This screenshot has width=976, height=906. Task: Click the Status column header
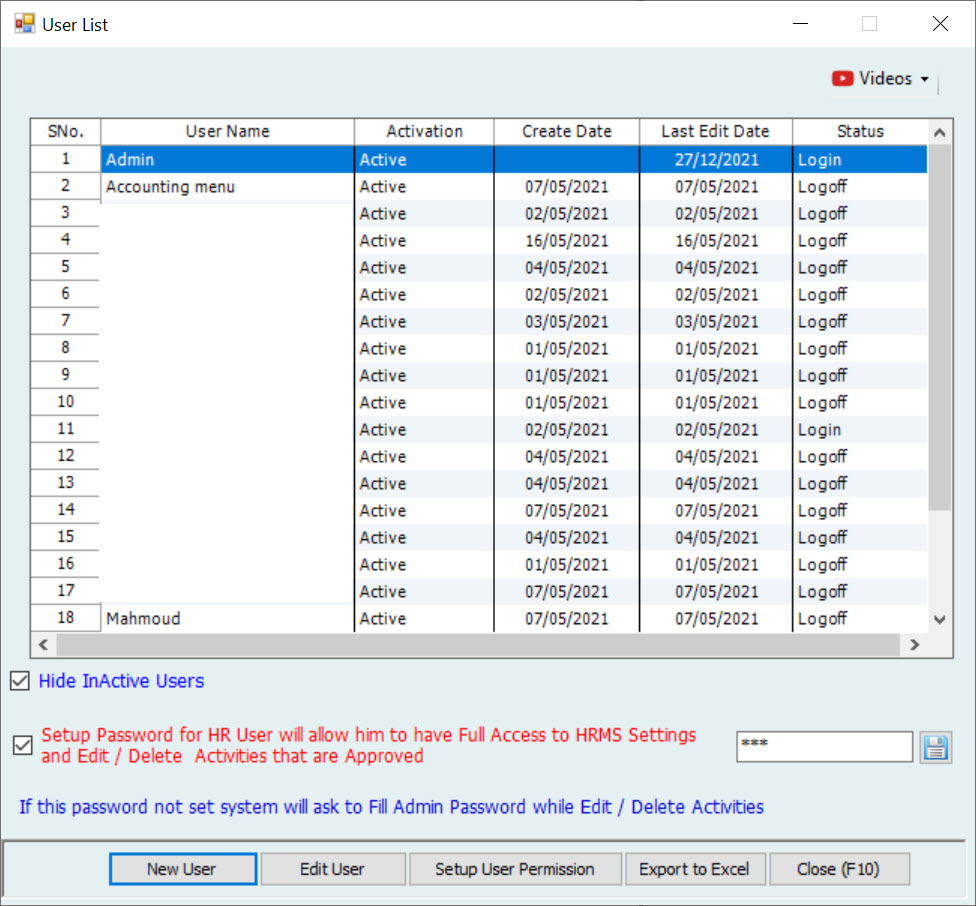pos(860,131)
